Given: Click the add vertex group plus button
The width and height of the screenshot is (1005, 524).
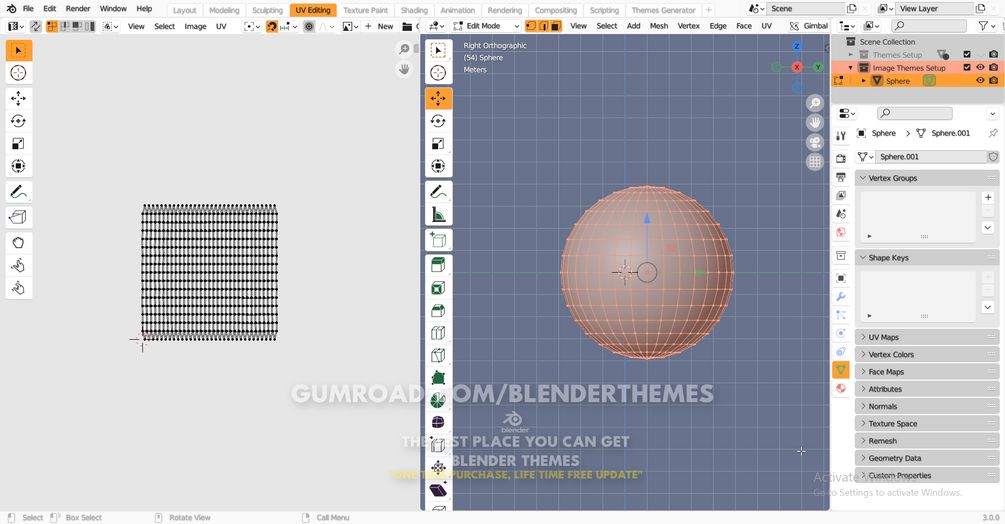Looking at the screenshot, I should point(988,198).
